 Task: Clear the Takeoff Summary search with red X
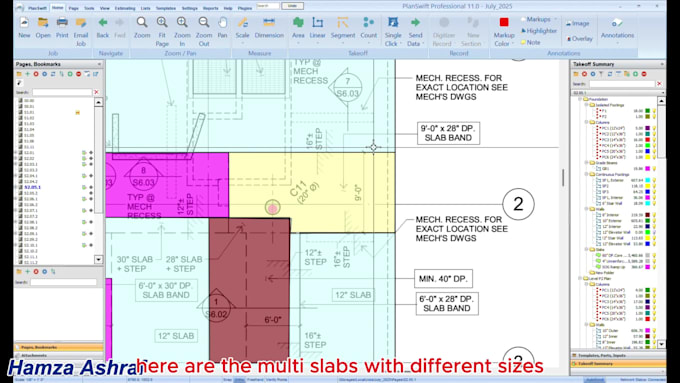[659, 84]
